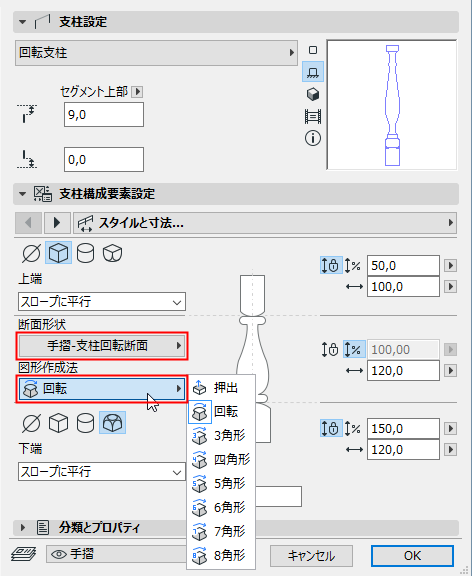Image resolution: width=472 pixels, height=576 pixels.
Task: Open スタイルと寸法 page dropdown
Action: (265, 223)
